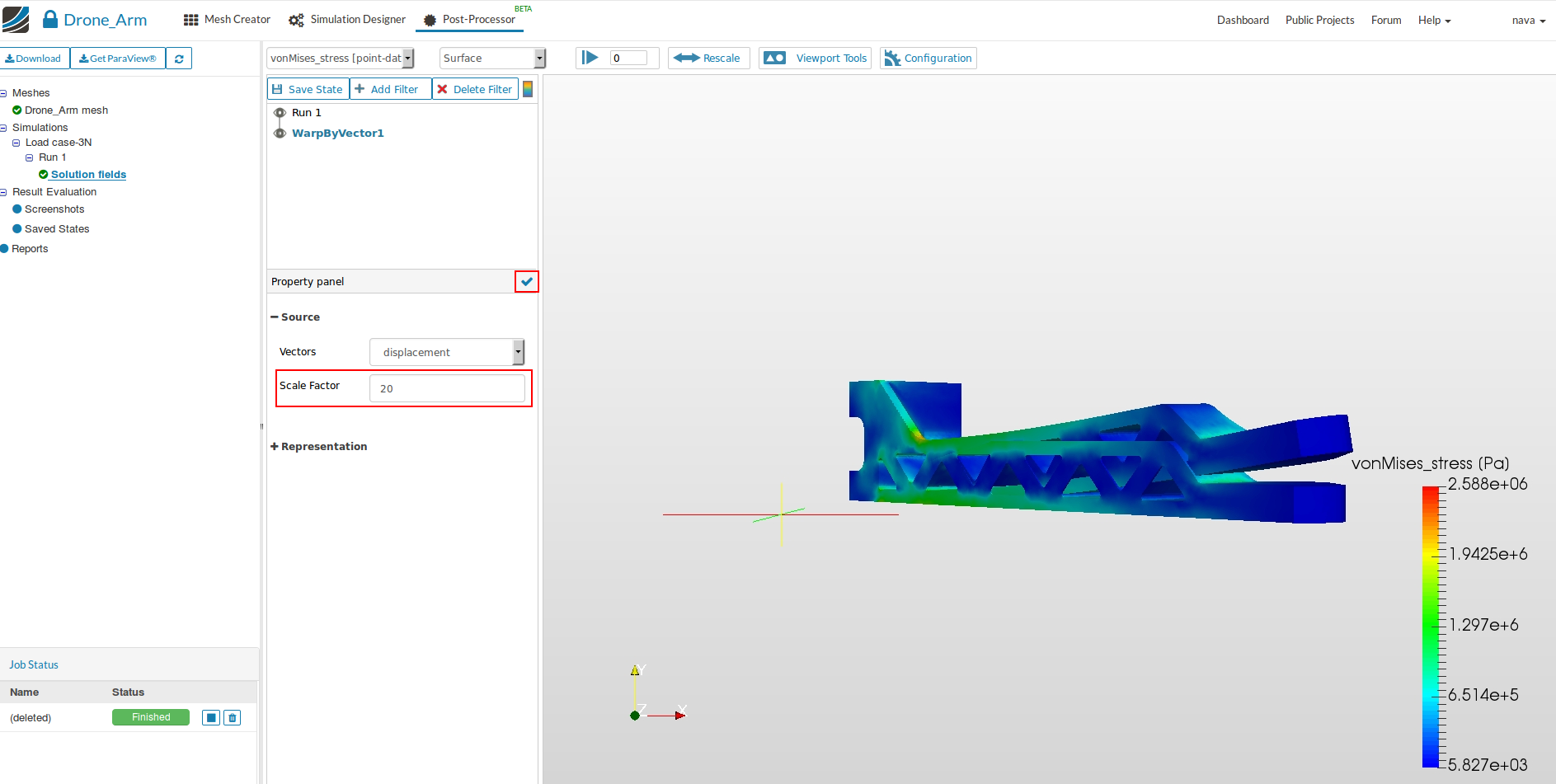Select Screenshots in the tree
The image size is (1556, 784).
point(54,209)
